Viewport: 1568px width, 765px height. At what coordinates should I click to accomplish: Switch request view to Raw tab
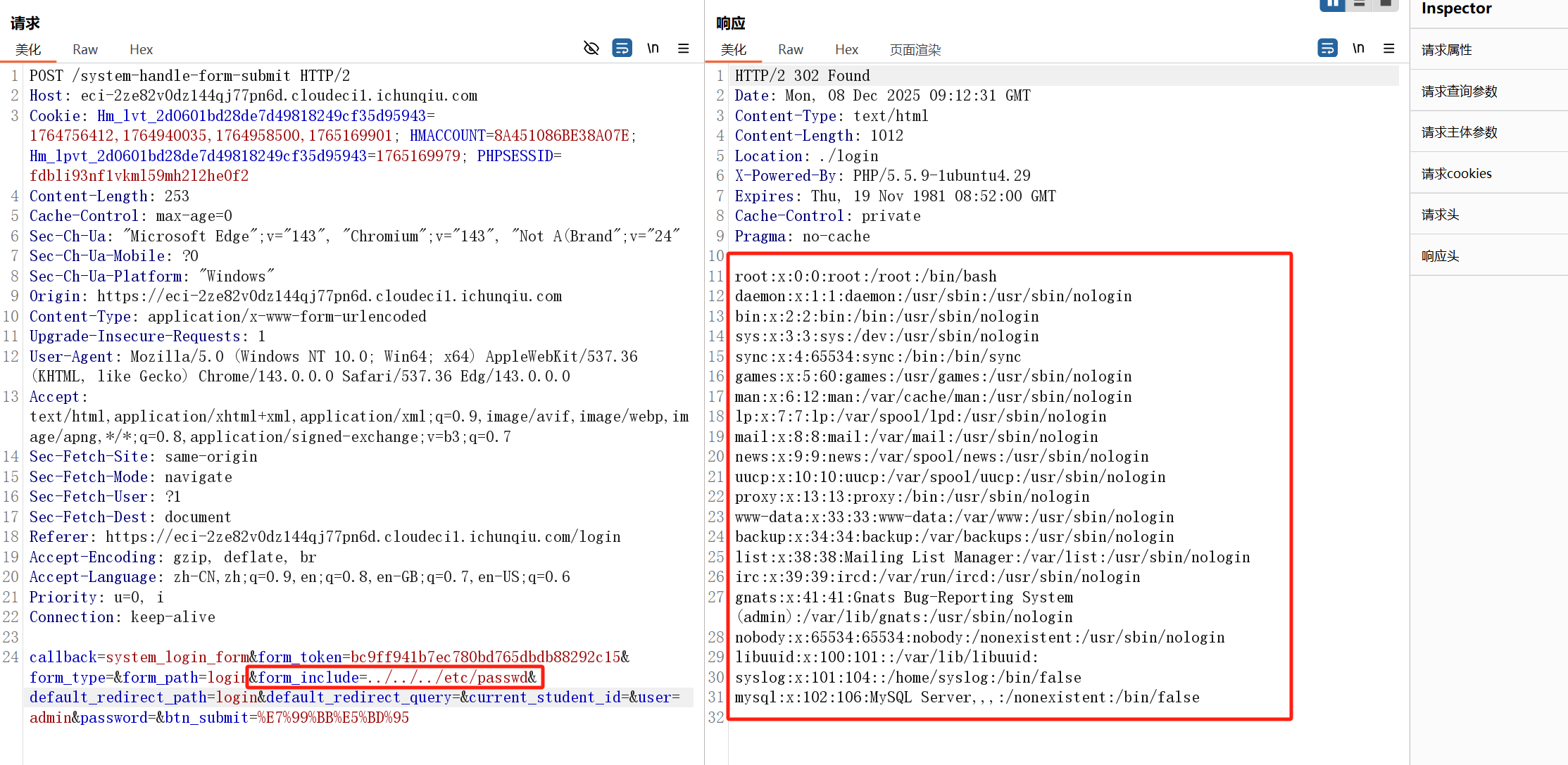pos(84,49)
